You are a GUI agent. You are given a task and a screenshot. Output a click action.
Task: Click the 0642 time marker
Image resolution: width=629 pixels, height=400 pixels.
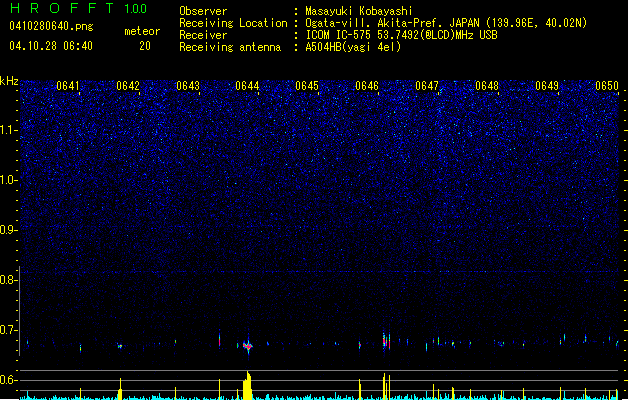pos(128,86)
